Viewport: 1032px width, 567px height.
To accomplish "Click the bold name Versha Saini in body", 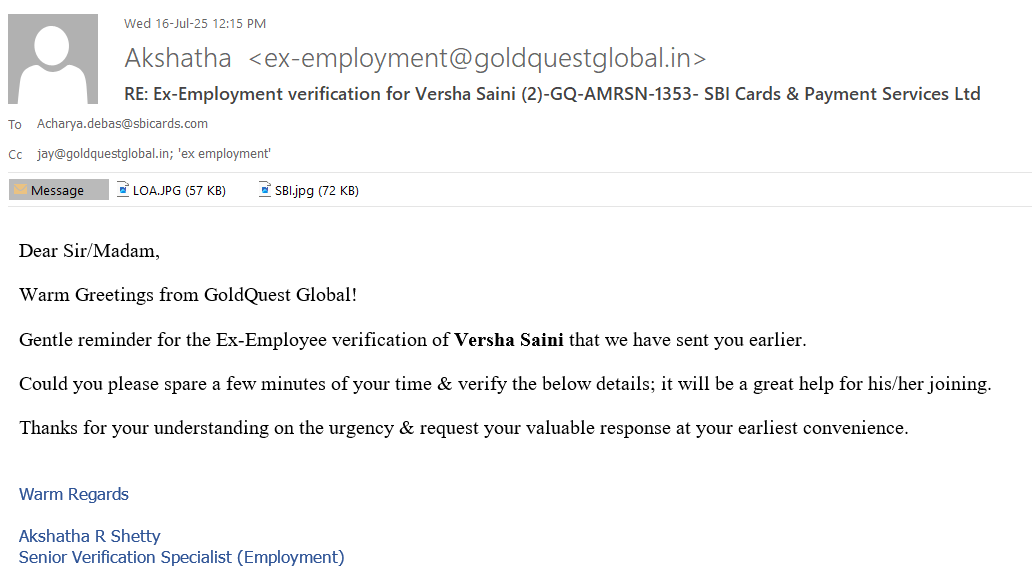I will pos(509,340).
